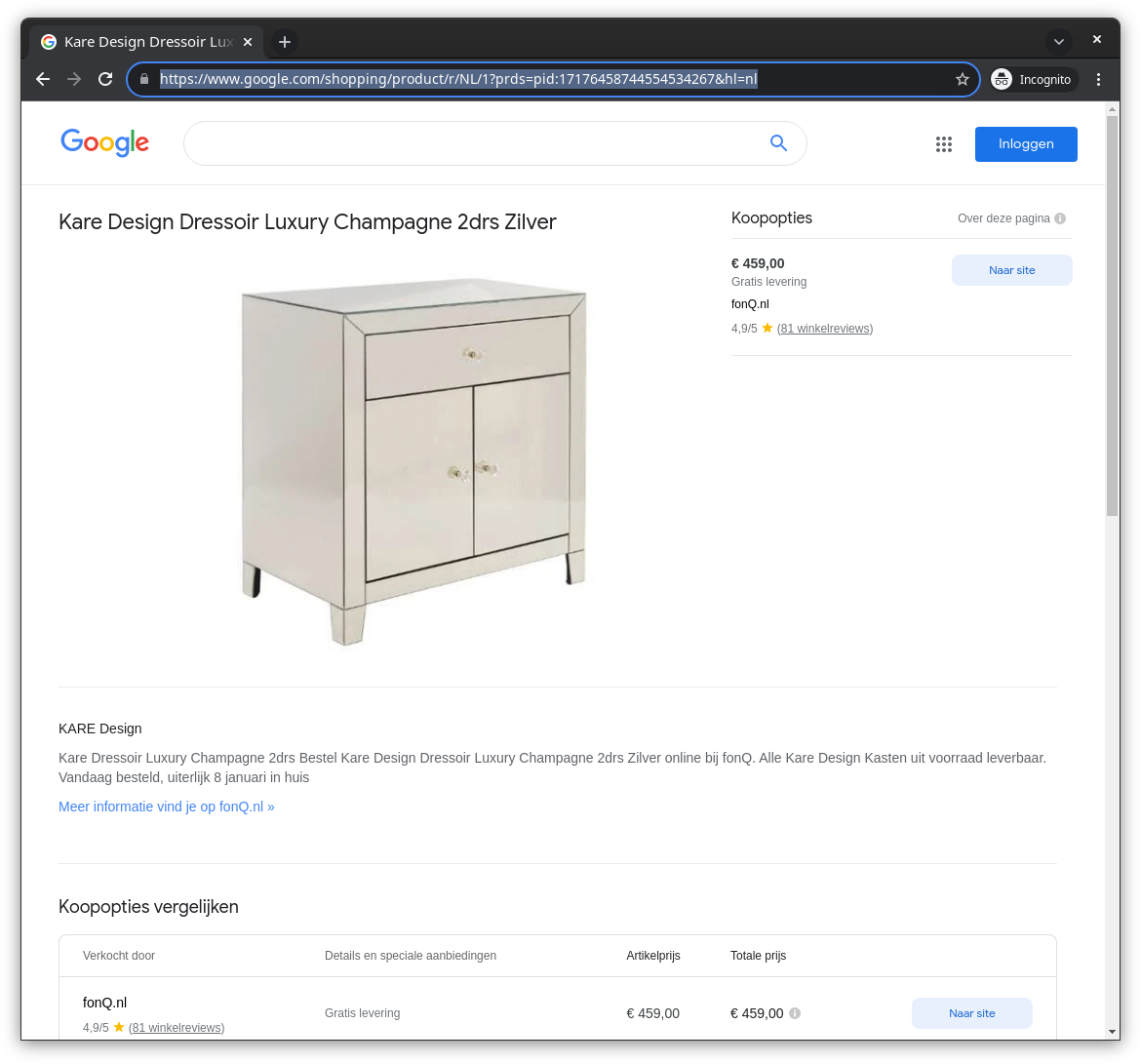
Task: Click fonQ.nl seller name in the comparison table
Action: (104, 1003)
